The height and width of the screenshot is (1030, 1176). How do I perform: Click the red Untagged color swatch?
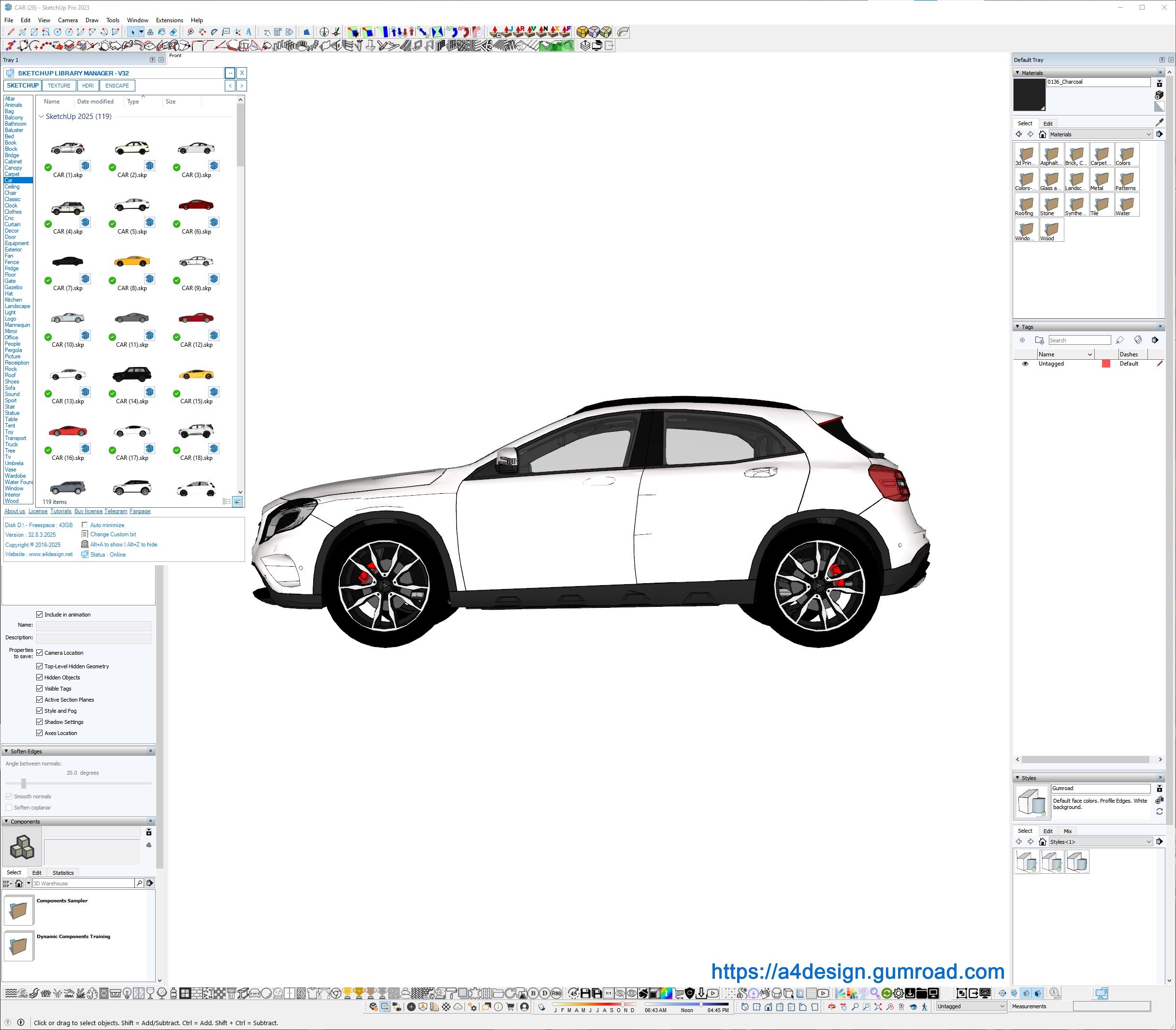1105,364
